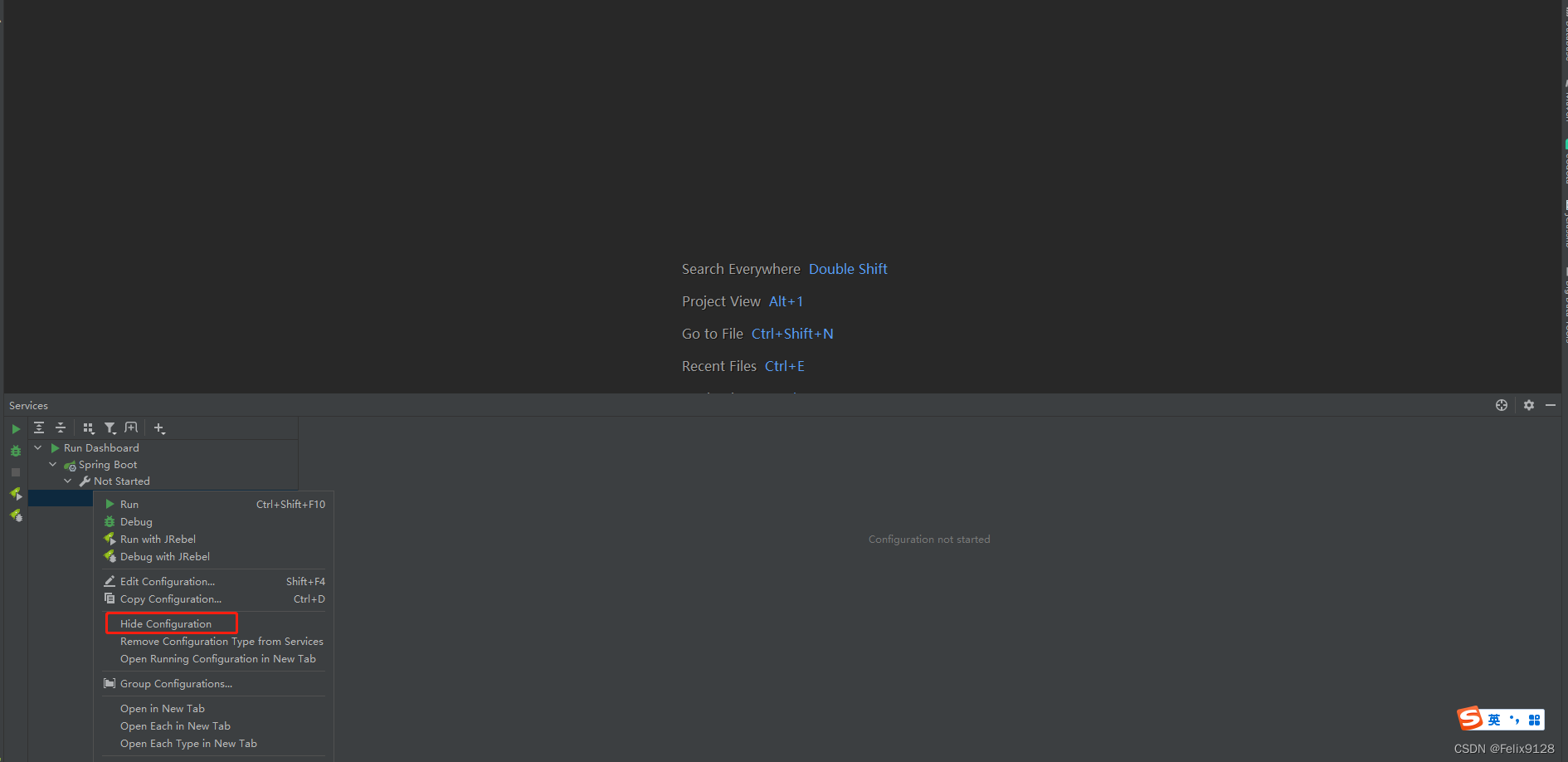Choose Run with JRebel menu entry
Image resolution: width=1568 pixels, height=762 pixels.
click(214, 539)
